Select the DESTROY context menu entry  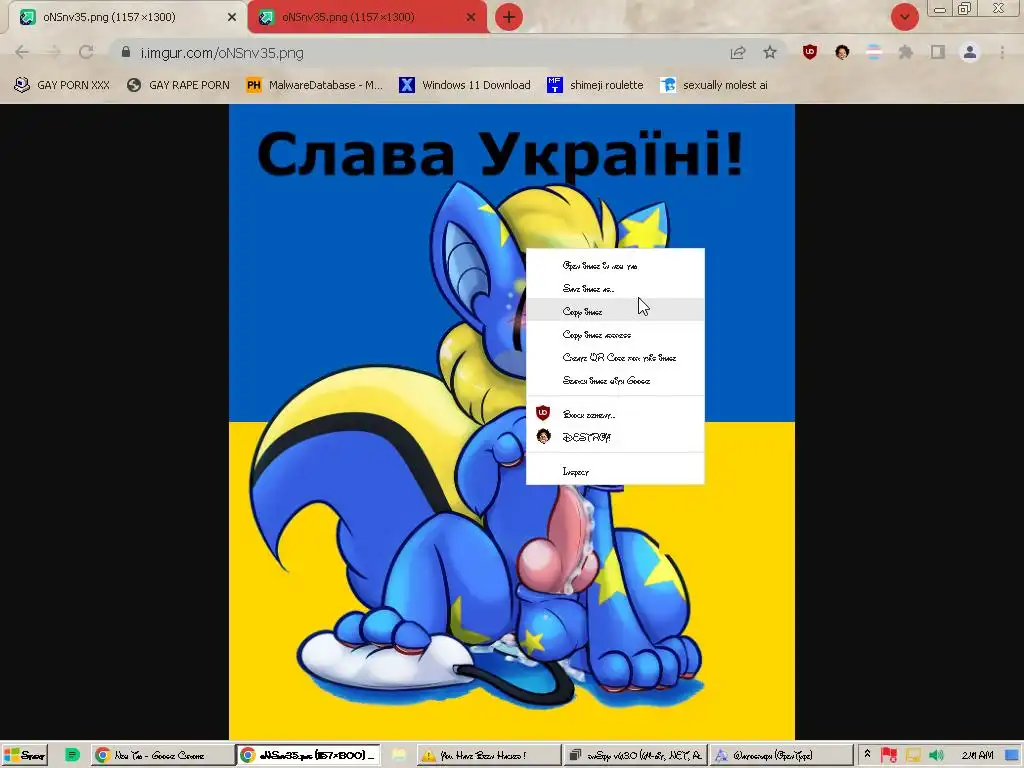point(615,438)
